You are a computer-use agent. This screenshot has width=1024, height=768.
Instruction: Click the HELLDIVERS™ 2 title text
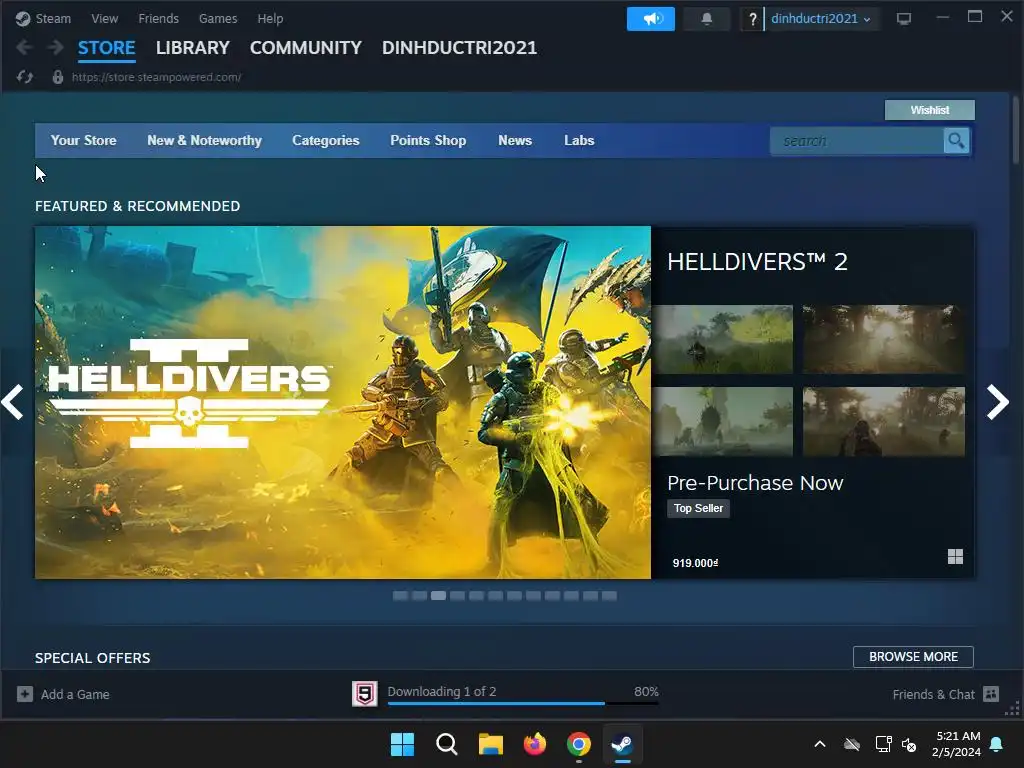[758, 262]
